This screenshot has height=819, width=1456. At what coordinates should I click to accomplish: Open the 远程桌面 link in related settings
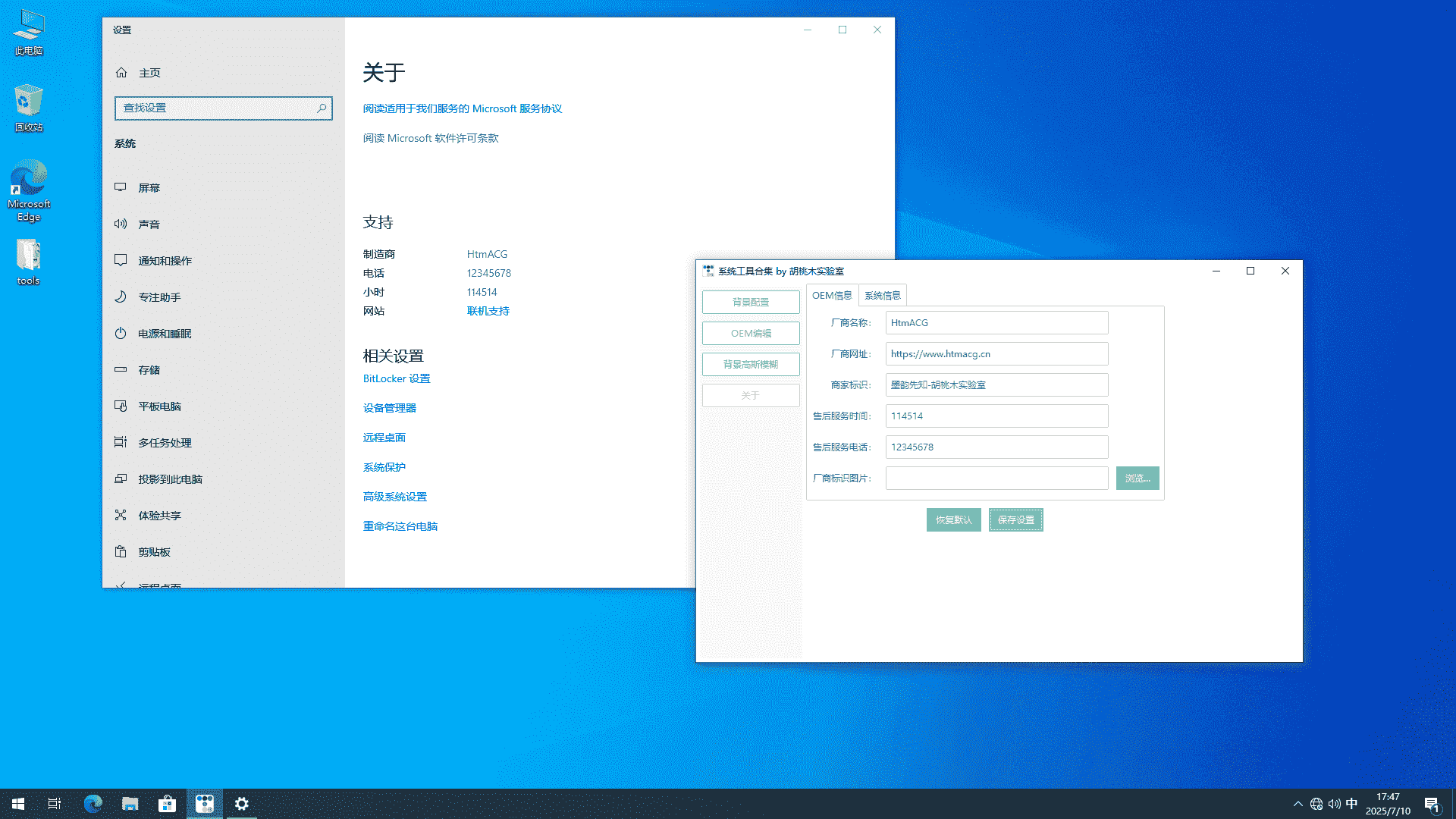coord(384,438)
